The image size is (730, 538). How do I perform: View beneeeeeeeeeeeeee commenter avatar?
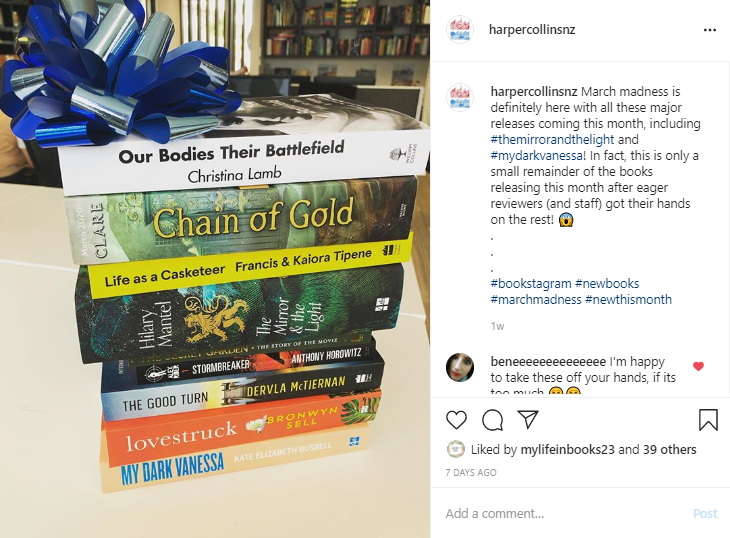click(460, 367)
